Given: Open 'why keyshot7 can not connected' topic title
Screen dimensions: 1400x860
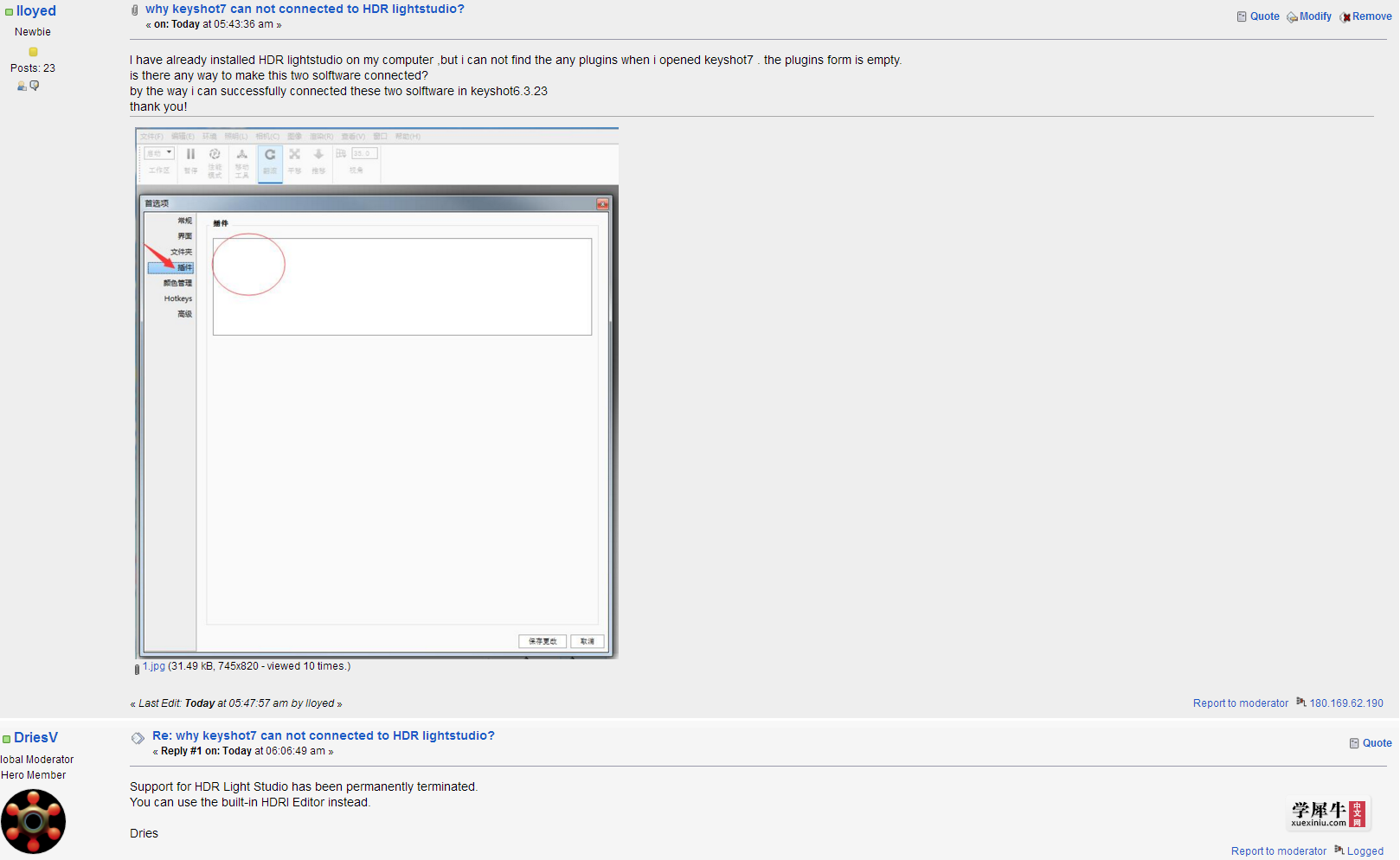Looking at the screenshot, I should tap(305, 9).
